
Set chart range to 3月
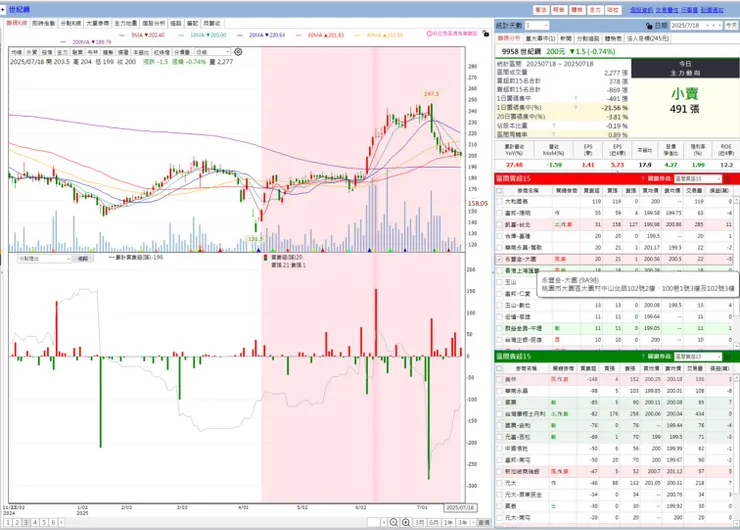[419, 522]
